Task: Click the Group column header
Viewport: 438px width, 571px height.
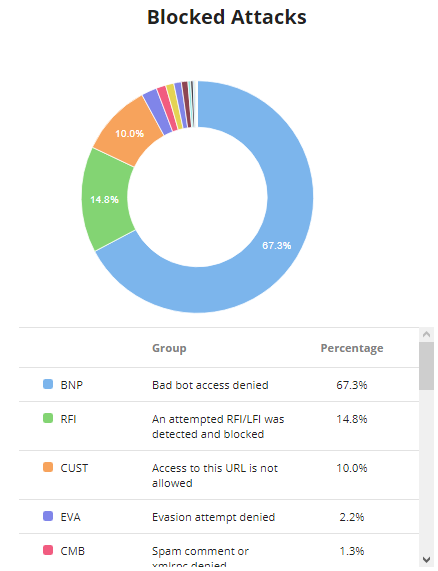Action: (169, 348)
